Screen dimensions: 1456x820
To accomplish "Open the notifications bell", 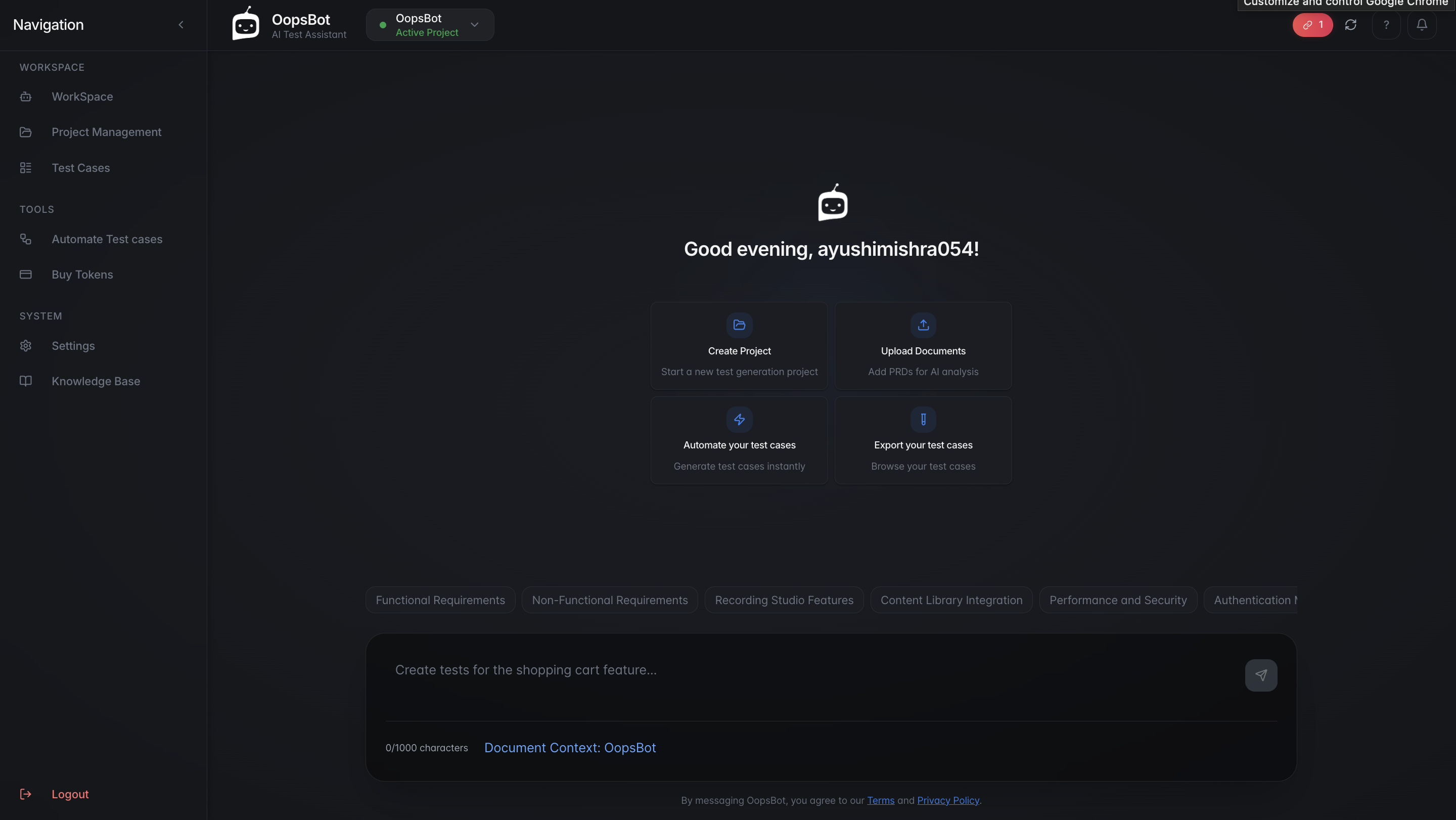I will tap(1422, 25).
